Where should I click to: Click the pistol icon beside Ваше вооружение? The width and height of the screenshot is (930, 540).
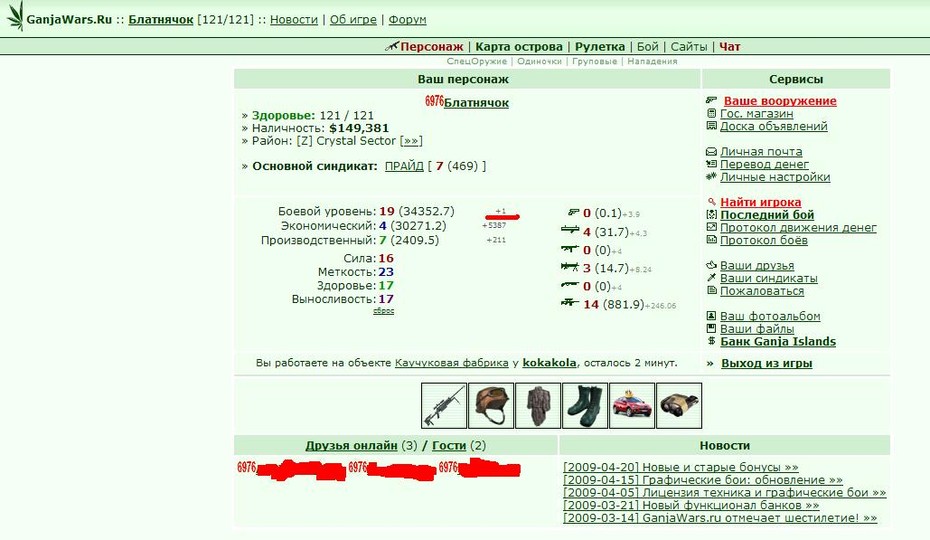coord(712,100)
